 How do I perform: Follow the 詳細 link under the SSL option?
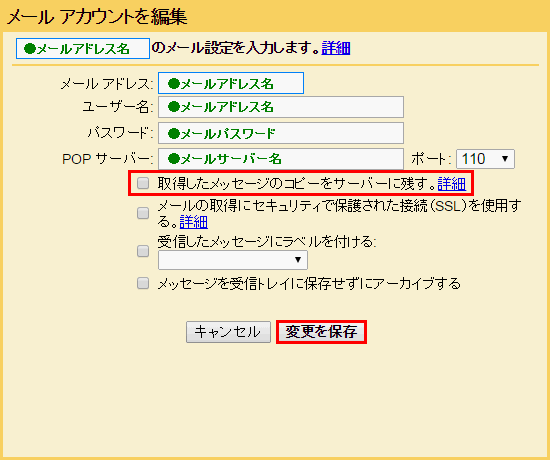[194, 222]
